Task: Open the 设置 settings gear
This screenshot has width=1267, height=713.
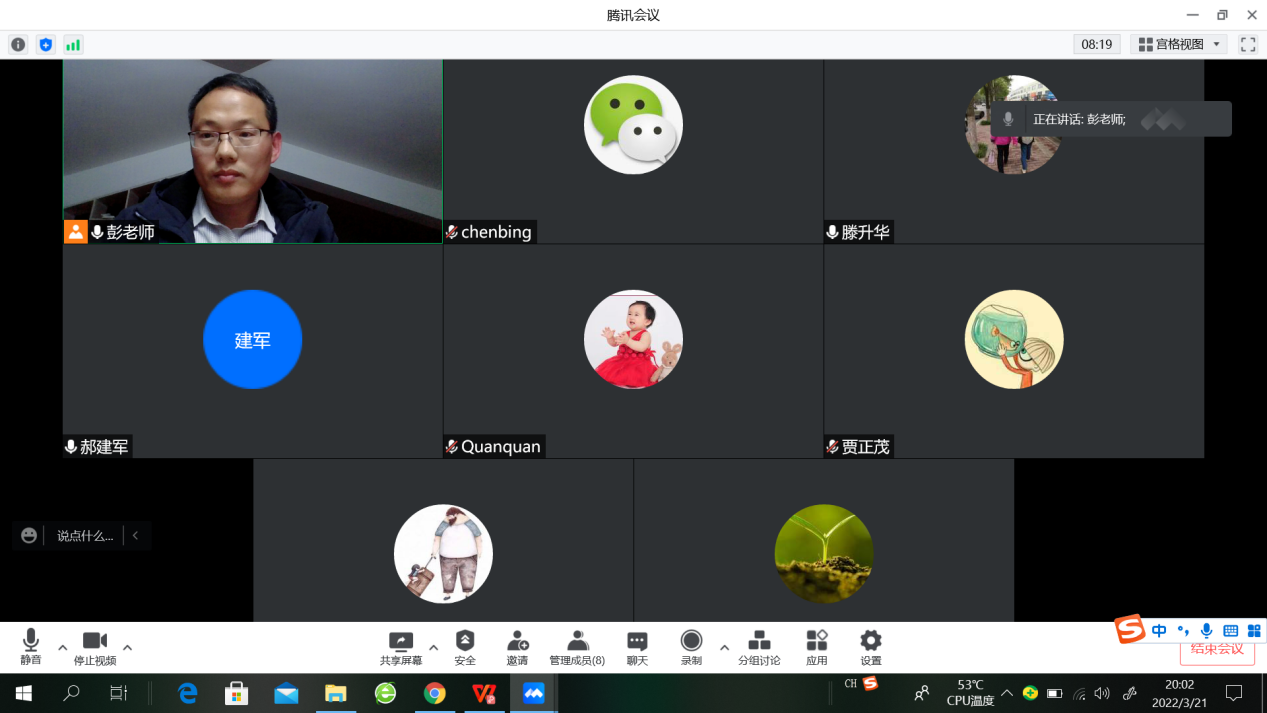Action: tap(871, 648)
